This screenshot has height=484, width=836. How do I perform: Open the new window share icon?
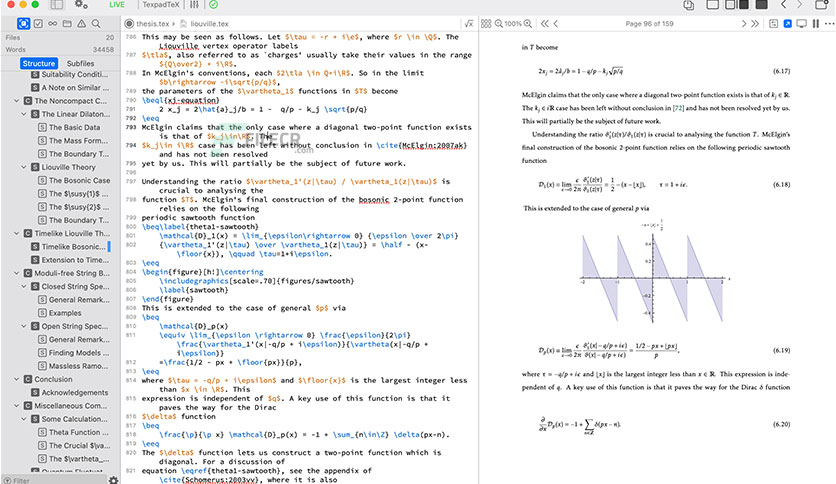pyautogui.click(x=822, y=5)
